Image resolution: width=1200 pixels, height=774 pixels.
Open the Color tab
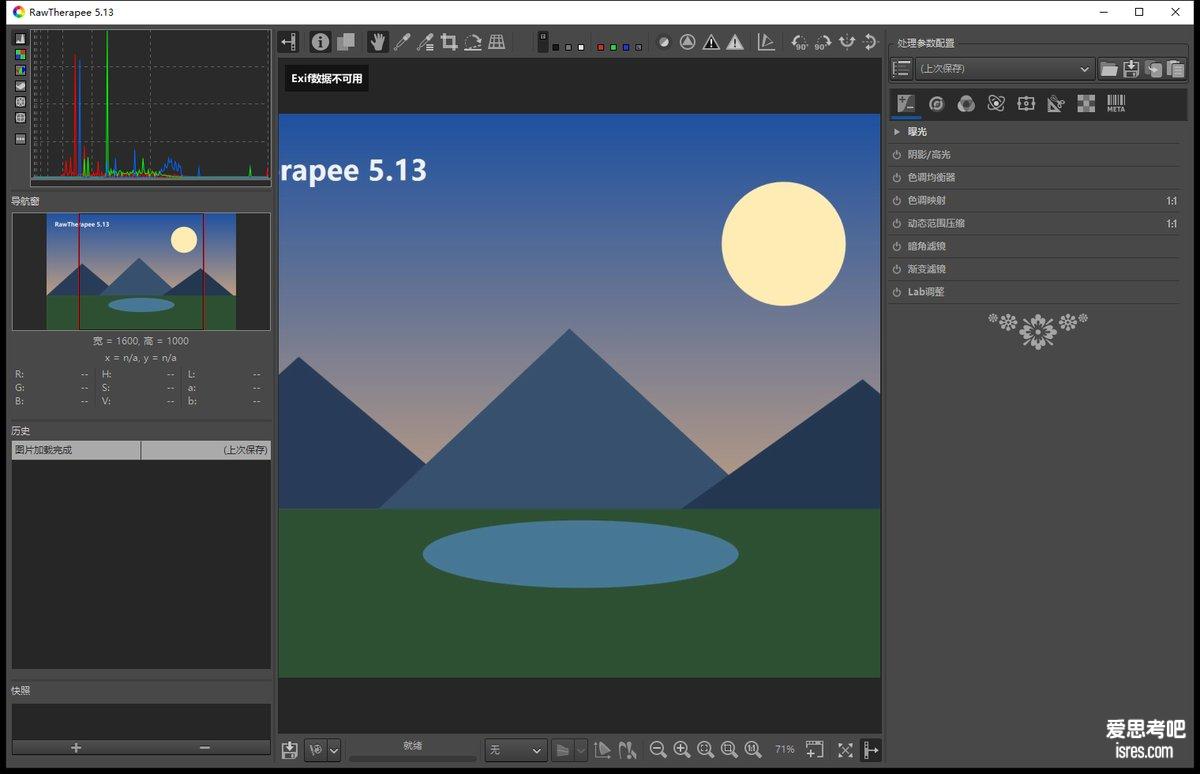tap(966, 104)
